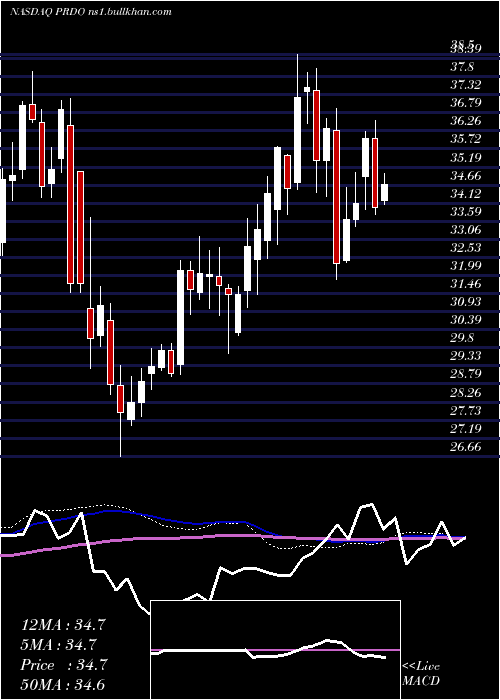500x700 pixels.
Task: Click the 35.19 price axis label
Action: [466, 157]
